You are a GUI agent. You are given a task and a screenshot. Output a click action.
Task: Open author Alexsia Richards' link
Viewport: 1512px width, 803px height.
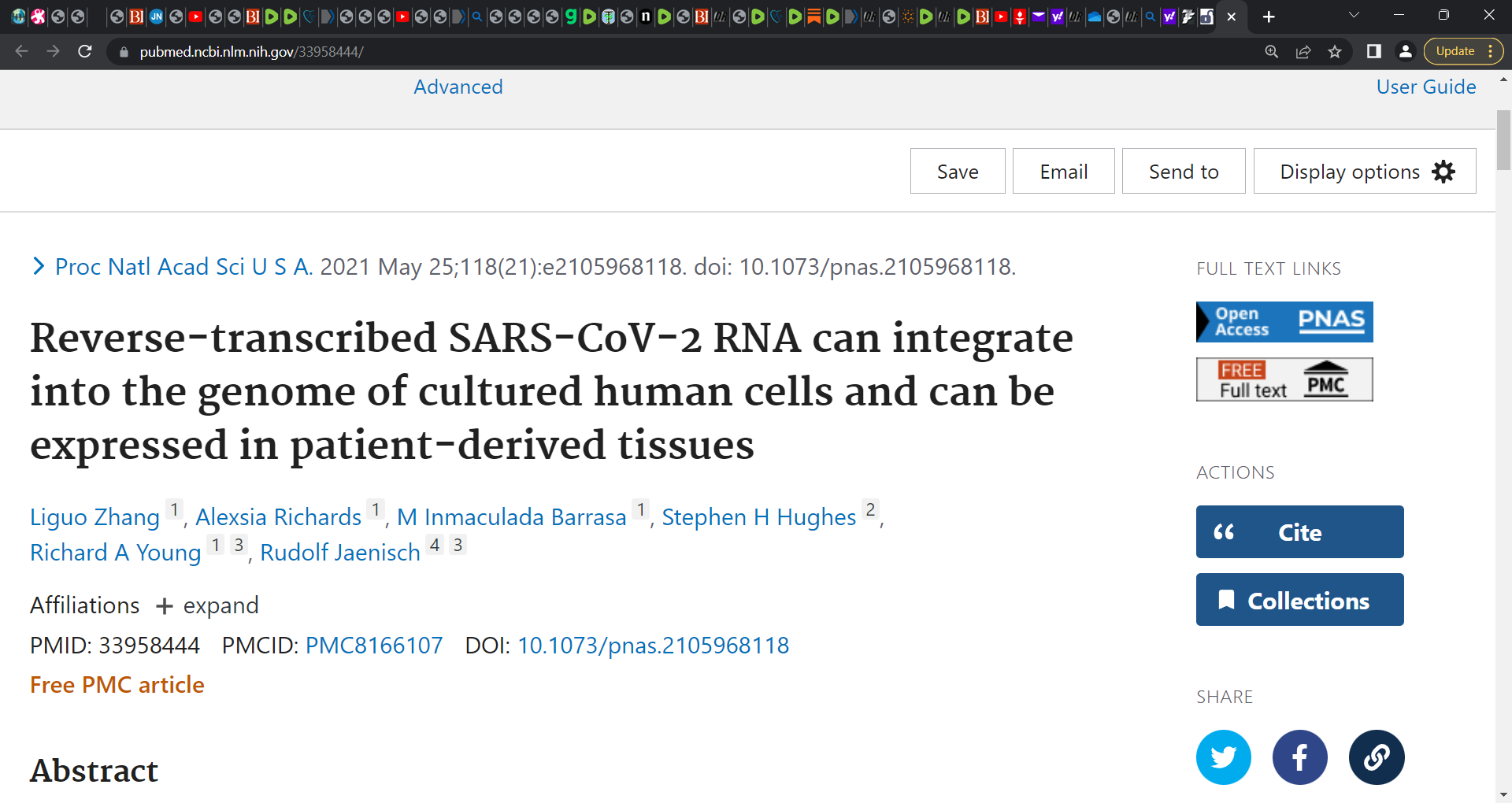[278, 517]
